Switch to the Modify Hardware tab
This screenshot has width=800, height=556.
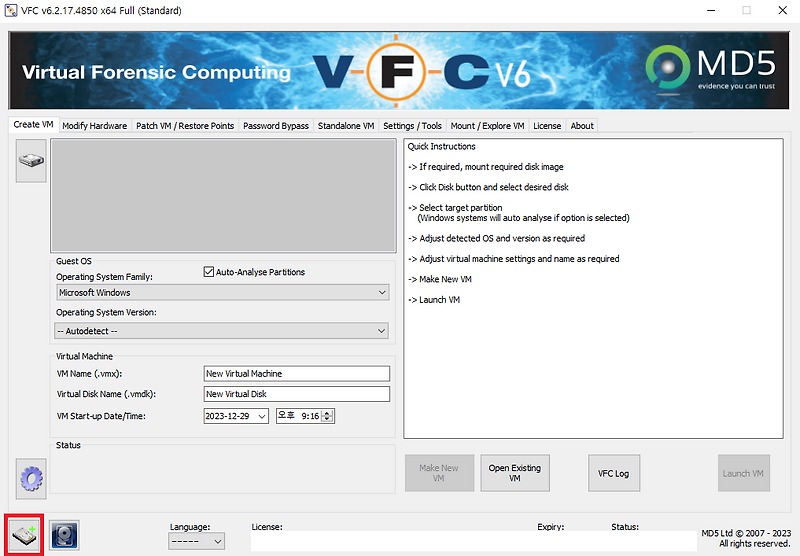pyautogui.click(x=94, y=125)
